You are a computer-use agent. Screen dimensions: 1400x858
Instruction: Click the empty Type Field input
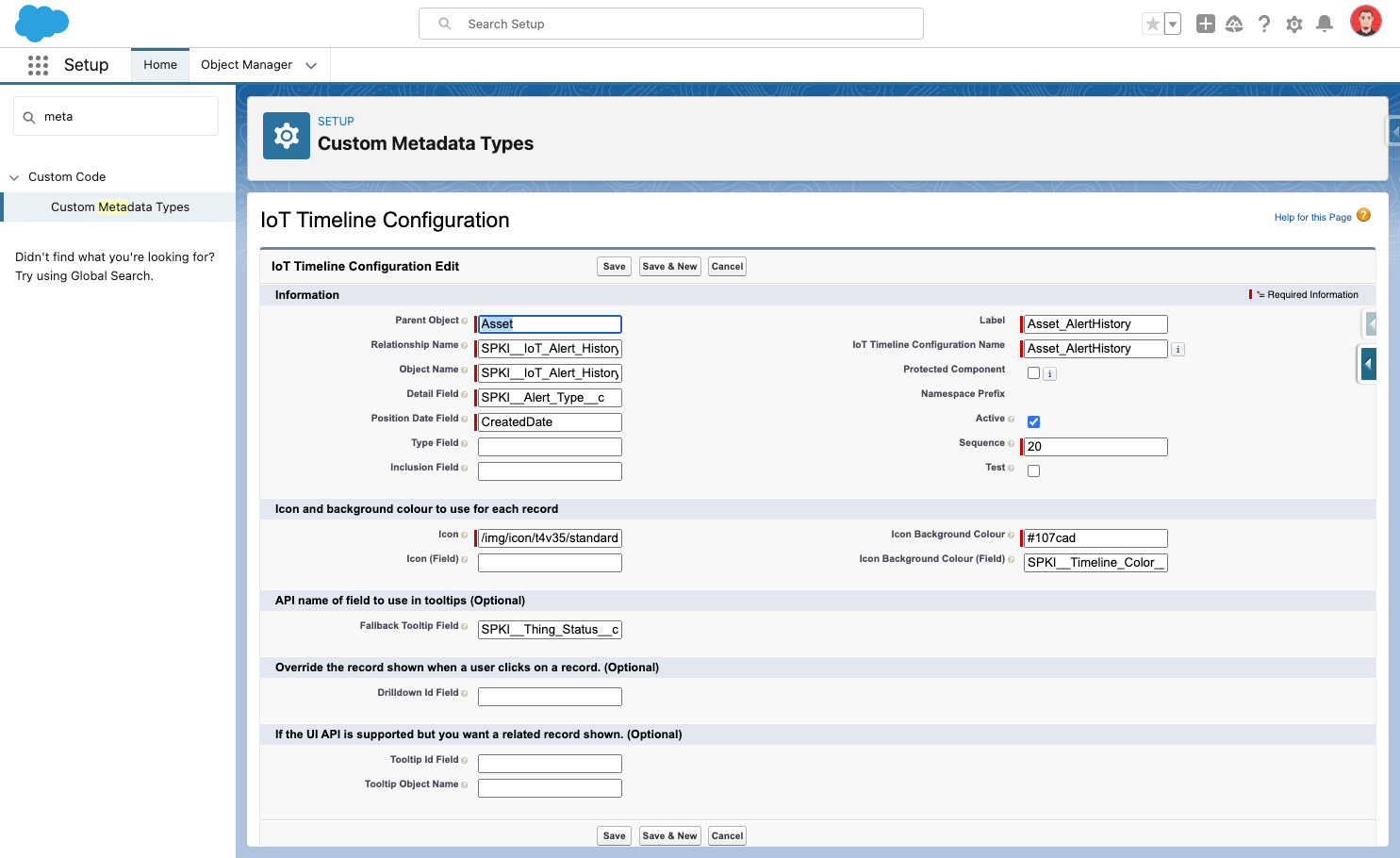550,447
